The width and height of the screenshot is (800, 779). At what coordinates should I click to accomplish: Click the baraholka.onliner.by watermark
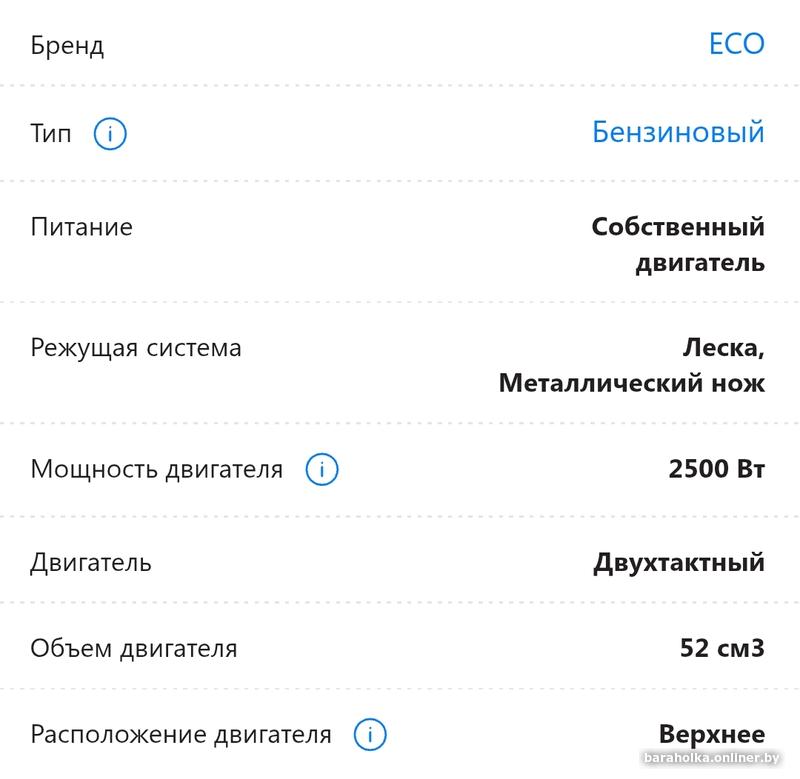711,758
